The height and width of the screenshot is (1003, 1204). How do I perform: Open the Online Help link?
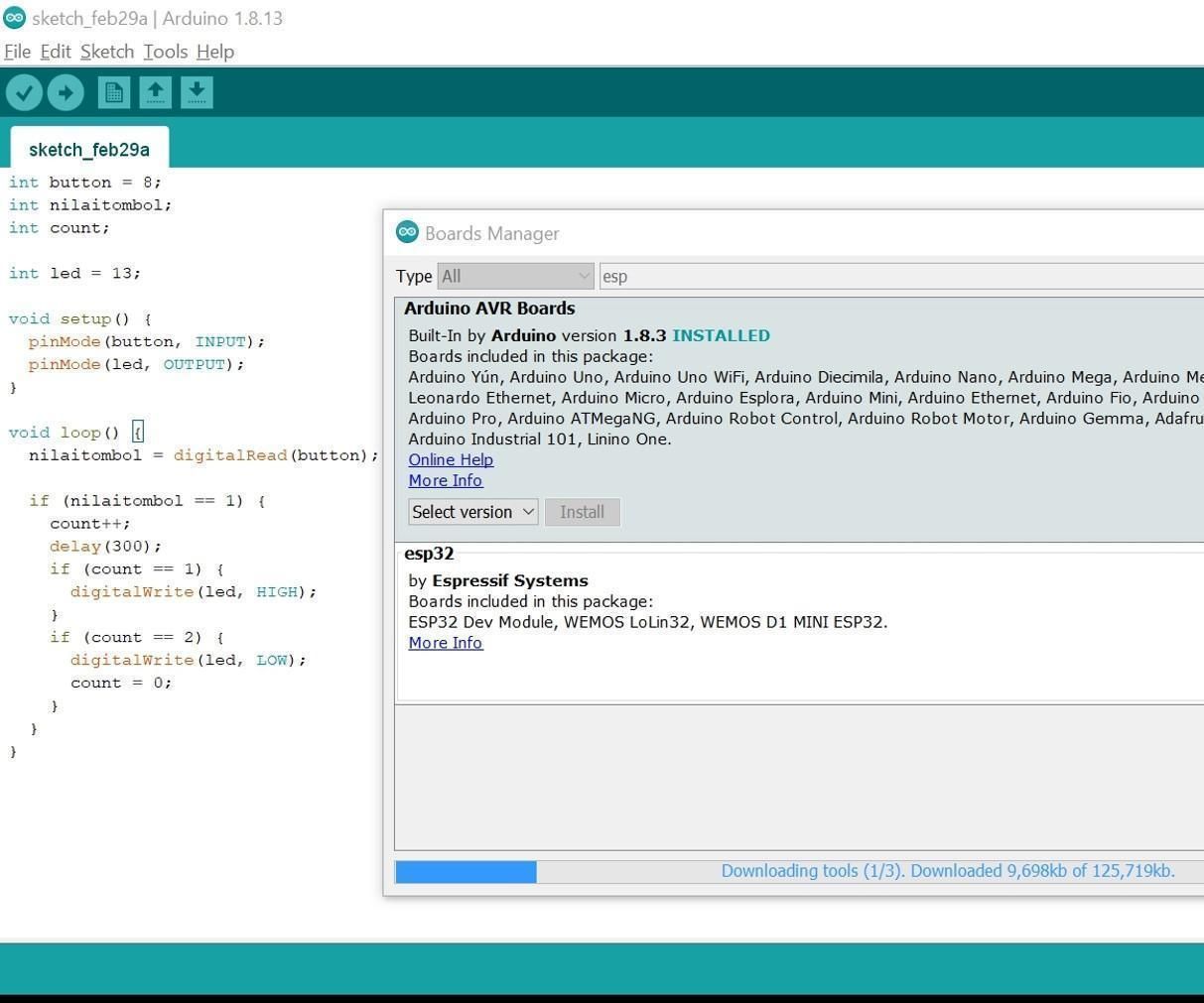click(x=451, y=459)
